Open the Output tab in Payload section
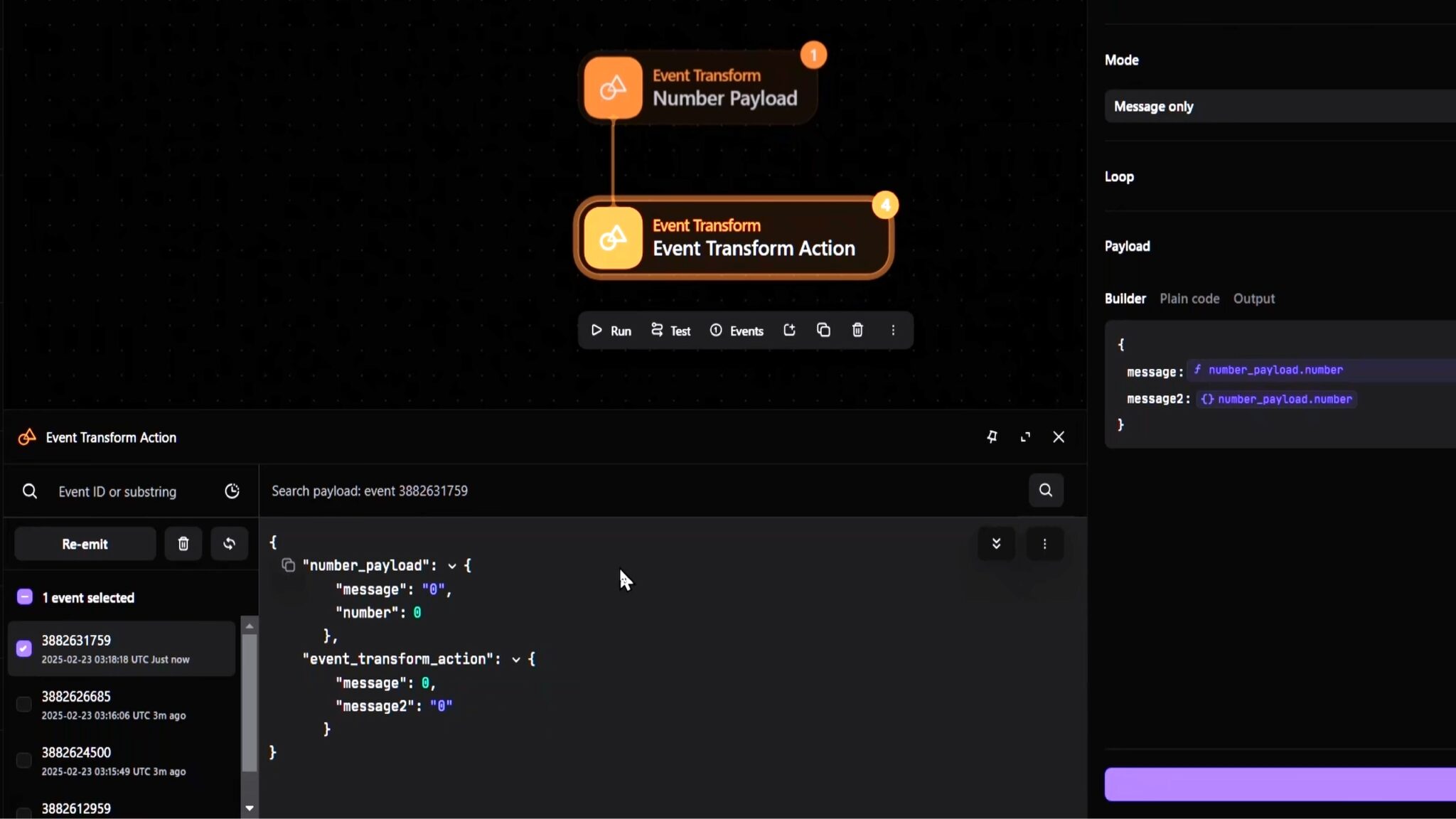1456x819 pixels. tap(1253, 299)
